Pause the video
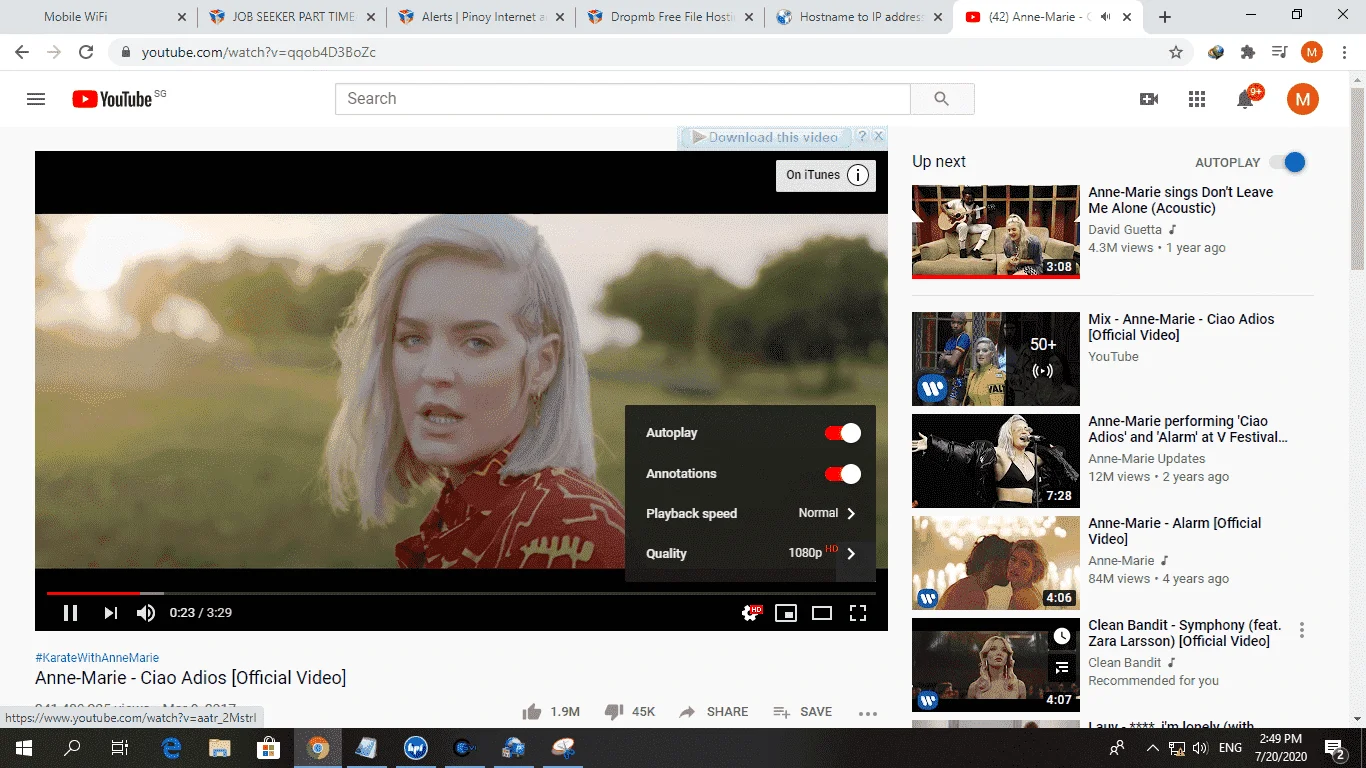The width and height of the screenshot is (1366, 768). pyautogui.click(x=71, y=613)
